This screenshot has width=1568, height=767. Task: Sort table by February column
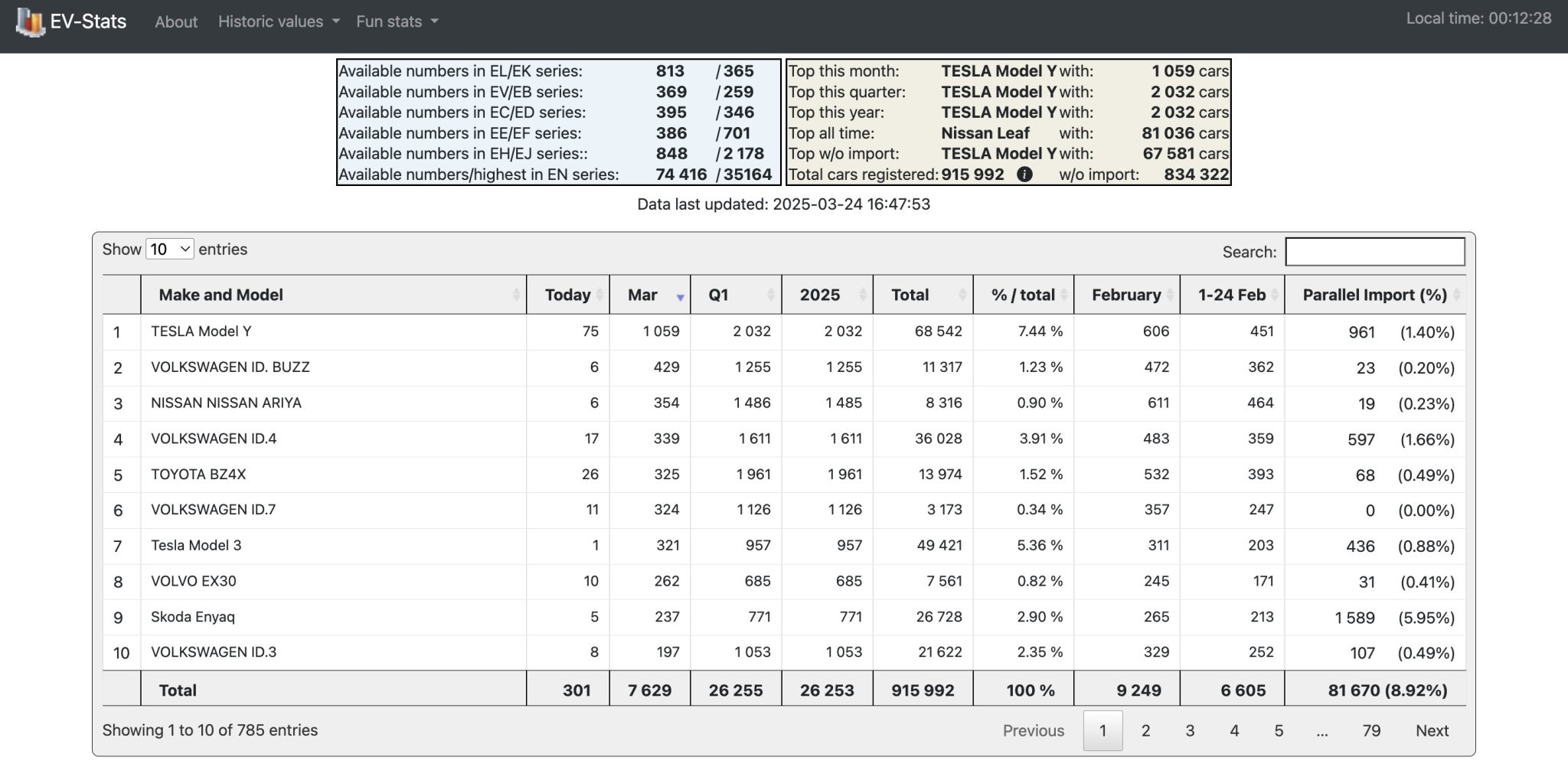(1127, 295)
